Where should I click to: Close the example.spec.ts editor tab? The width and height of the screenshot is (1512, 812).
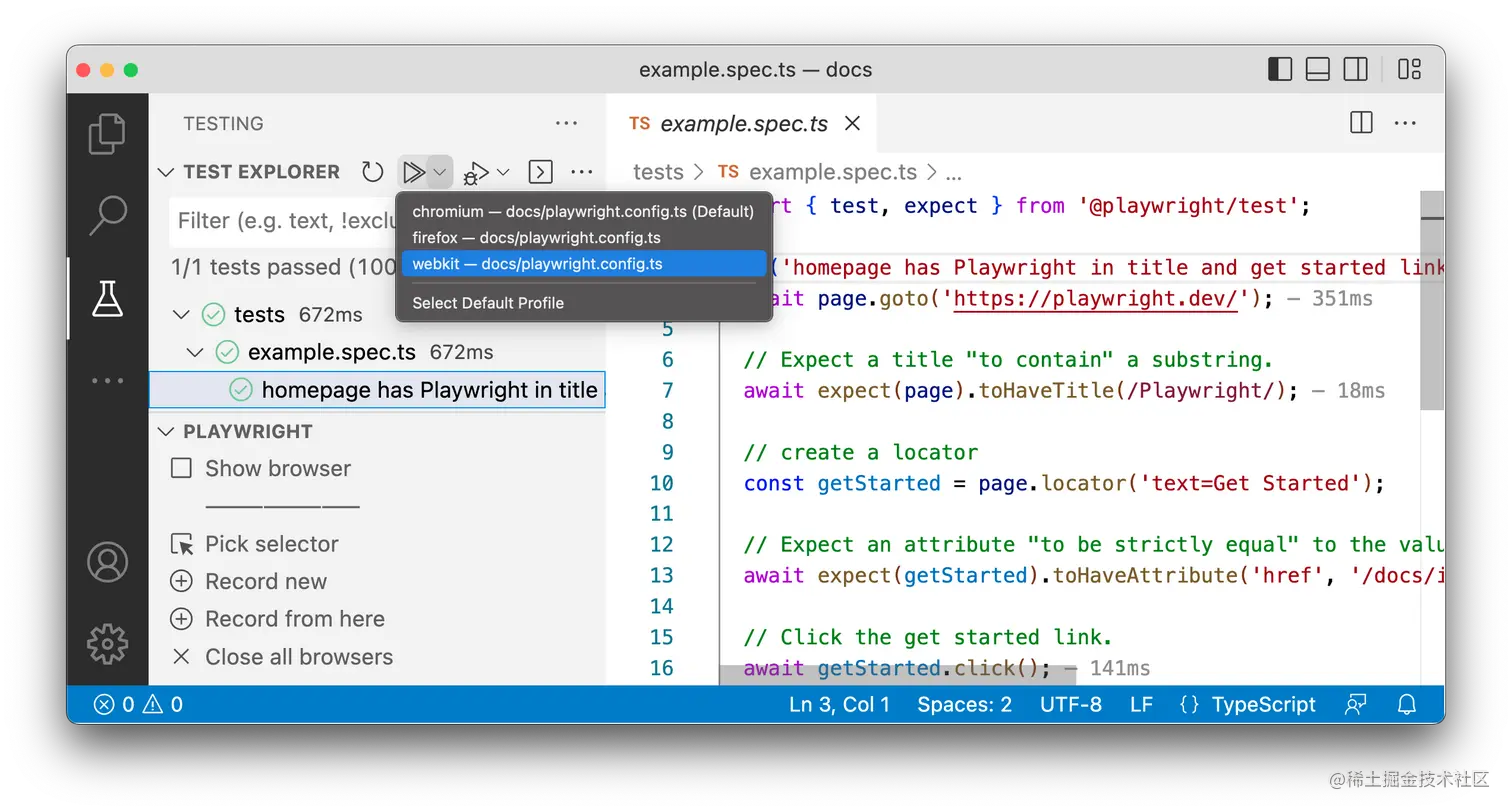click(x=852, y=123)
